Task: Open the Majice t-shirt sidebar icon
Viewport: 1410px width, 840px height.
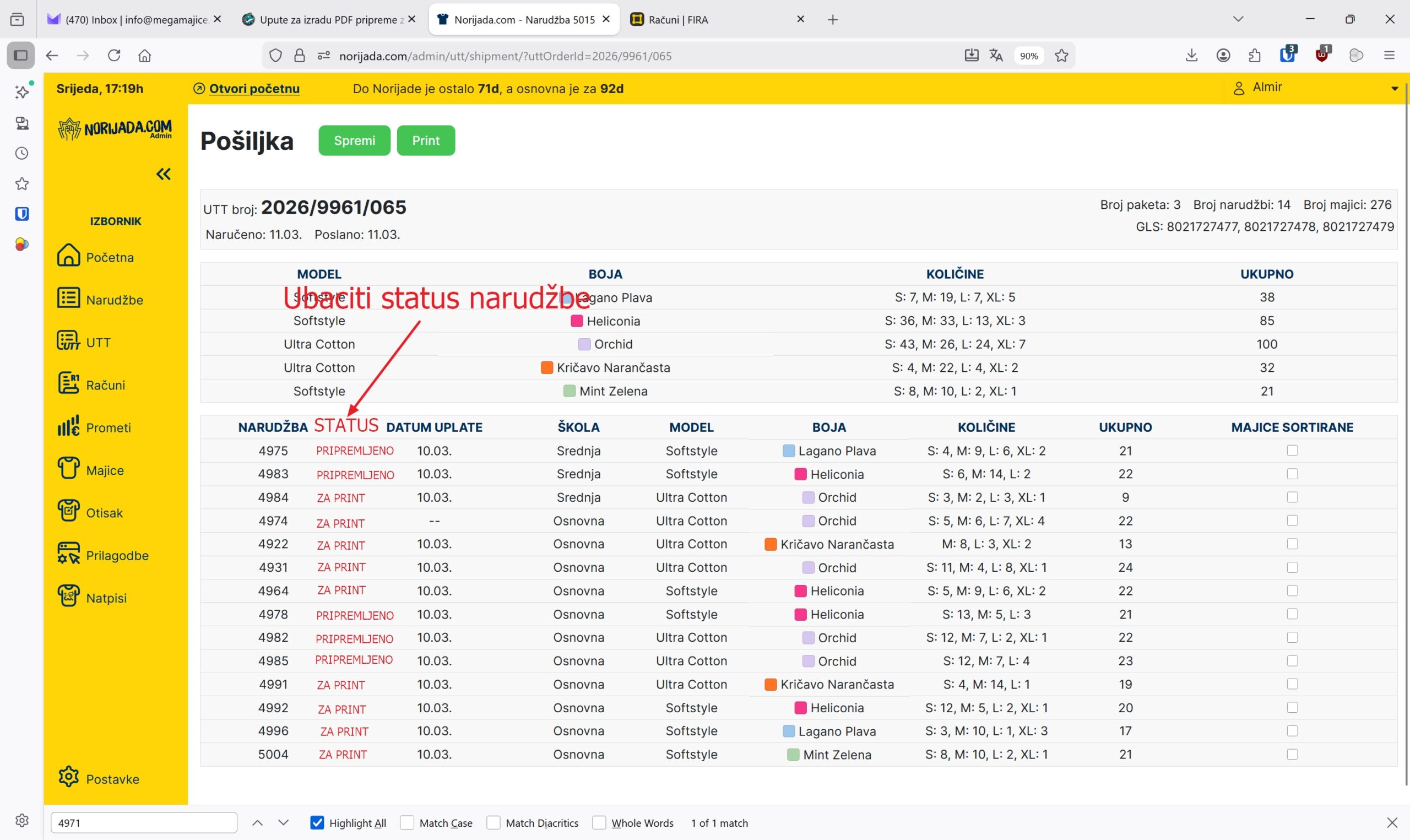Action: point(68,469)
